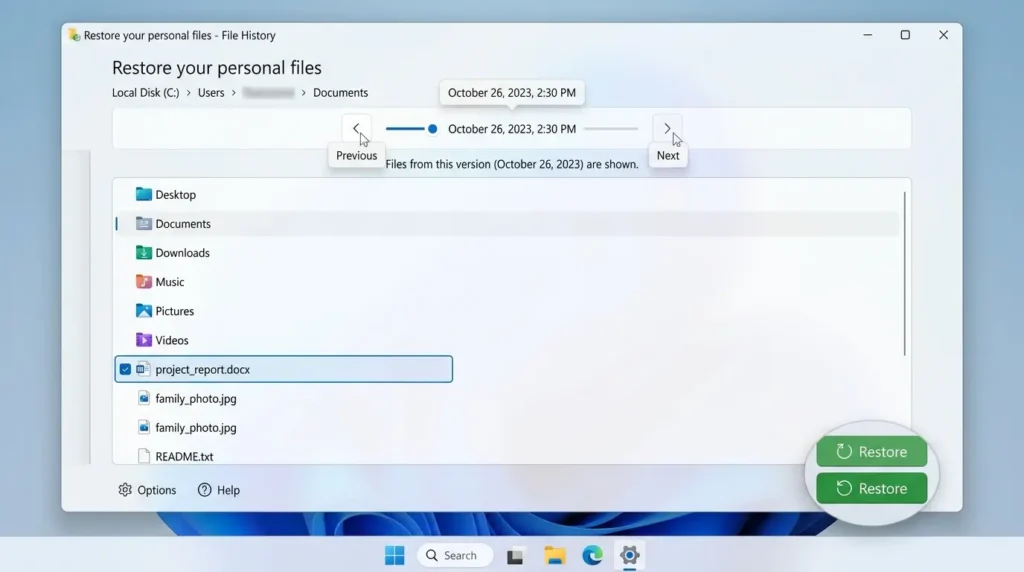This screenshot has height=572, width=1024.
Task: Click the date tooltip above the timeline
Action: (512, 93)
